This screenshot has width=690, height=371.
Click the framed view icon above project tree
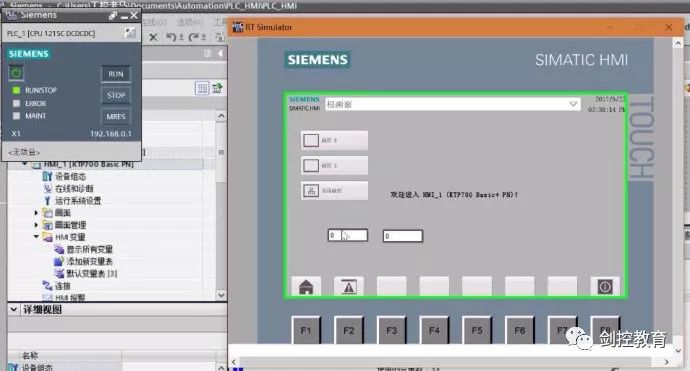[202, 88]
